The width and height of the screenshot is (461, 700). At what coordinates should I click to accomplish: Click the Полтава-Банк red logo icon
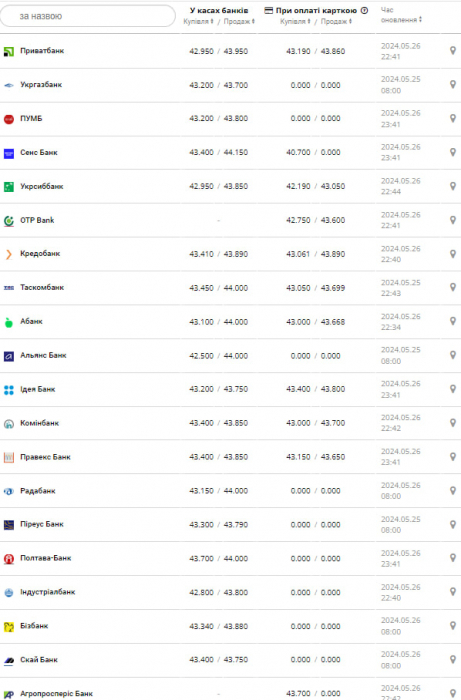click(8, 558)
